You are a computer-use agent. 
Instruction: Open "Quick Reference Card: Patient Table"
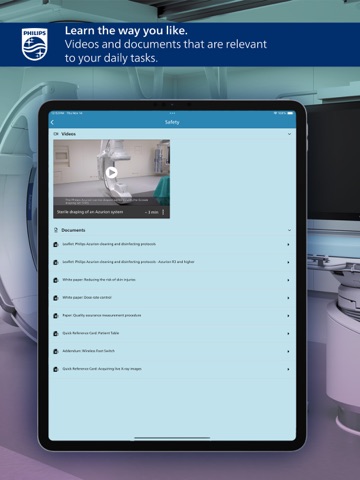pyautogui.click(x=91, y=333)
